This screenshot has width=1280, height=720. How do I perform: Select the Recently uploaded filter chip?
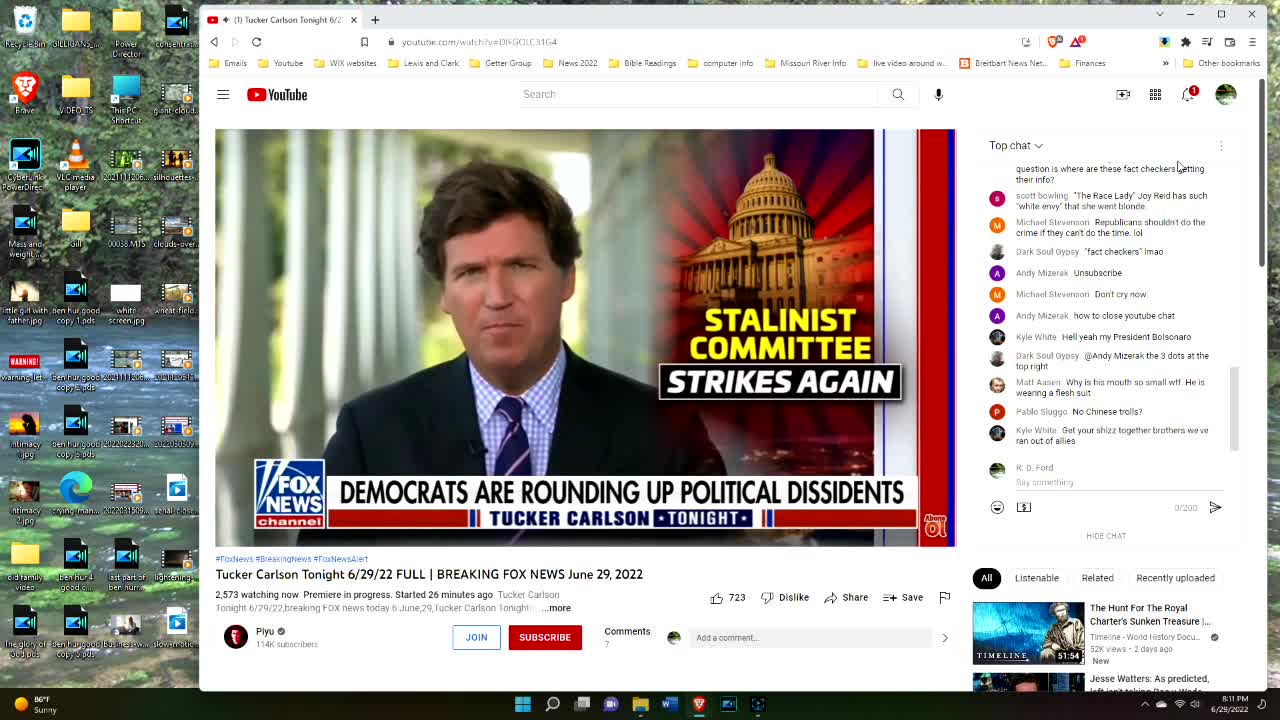(x=1175, y=578)
